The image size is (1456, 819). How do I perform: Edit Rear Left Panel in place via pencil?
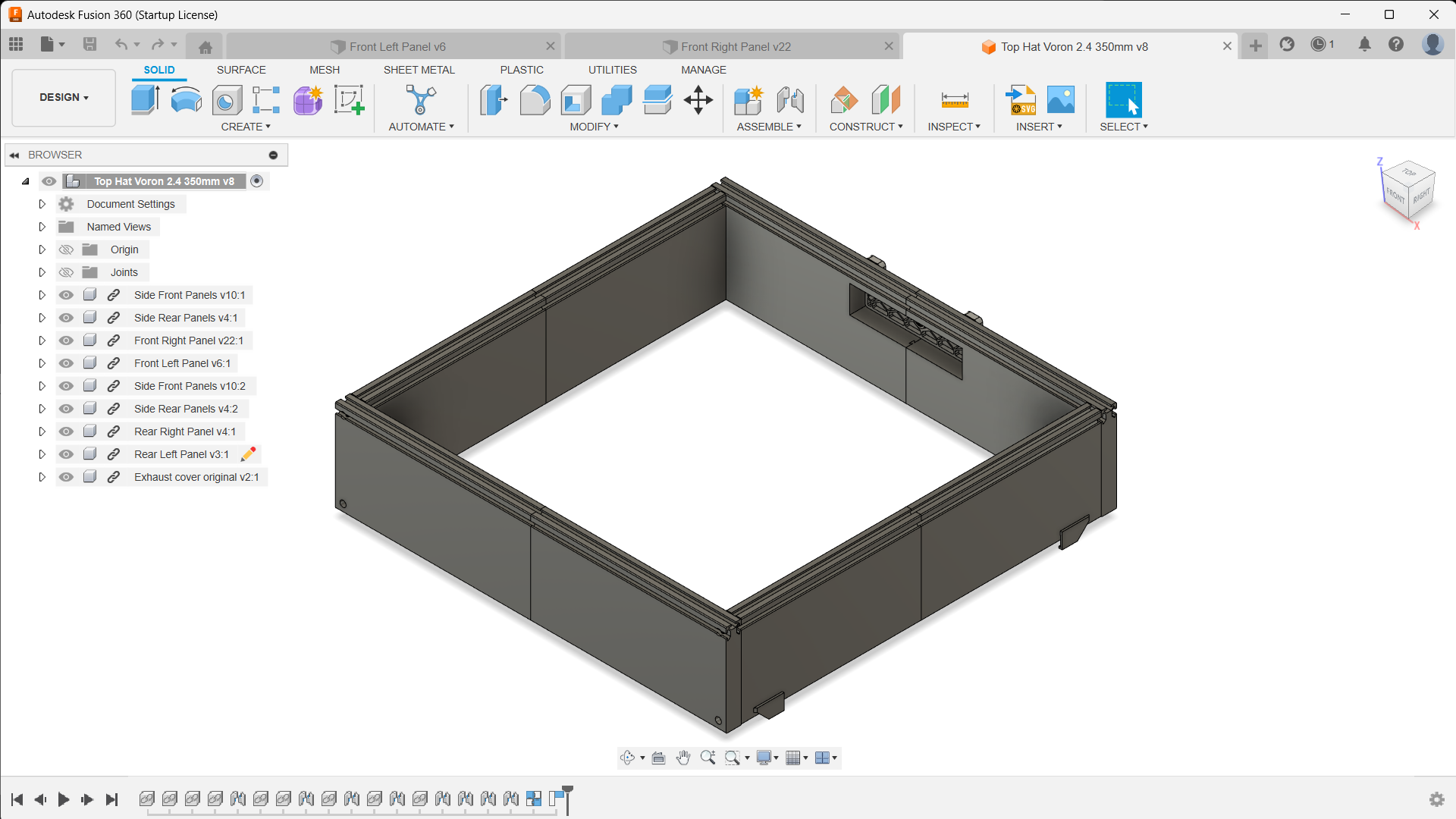coord(247,453)
